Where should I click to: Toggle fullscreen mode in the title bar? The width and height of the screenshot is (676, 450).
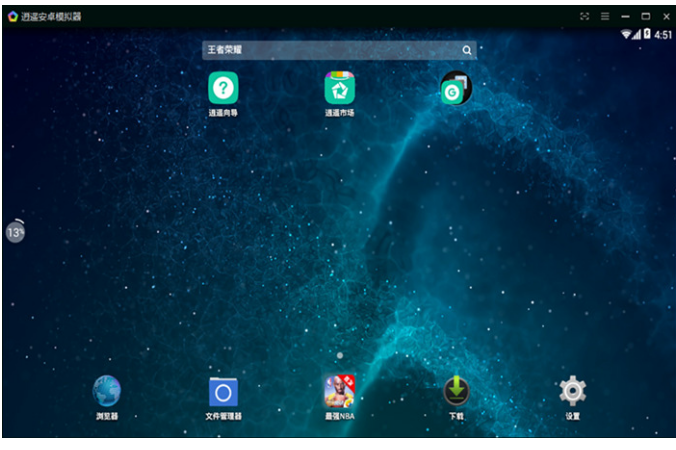(585, 16)
